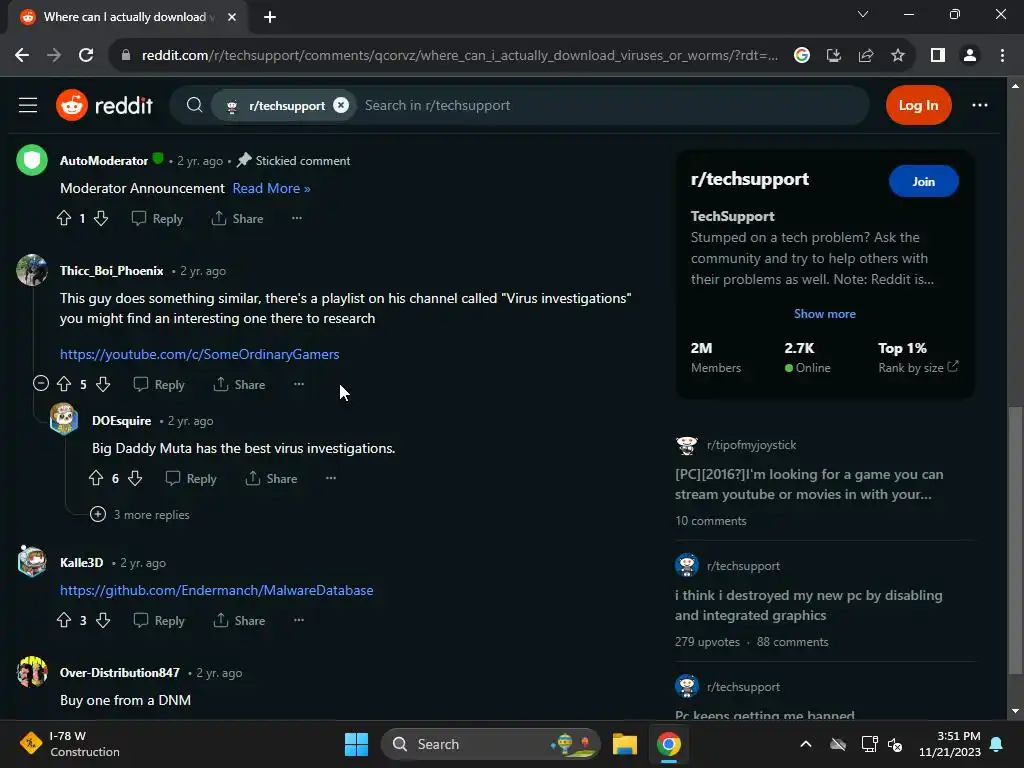This screenshot has width=1024, height=768.
Task: Click the Log In button
Action: 918,105
